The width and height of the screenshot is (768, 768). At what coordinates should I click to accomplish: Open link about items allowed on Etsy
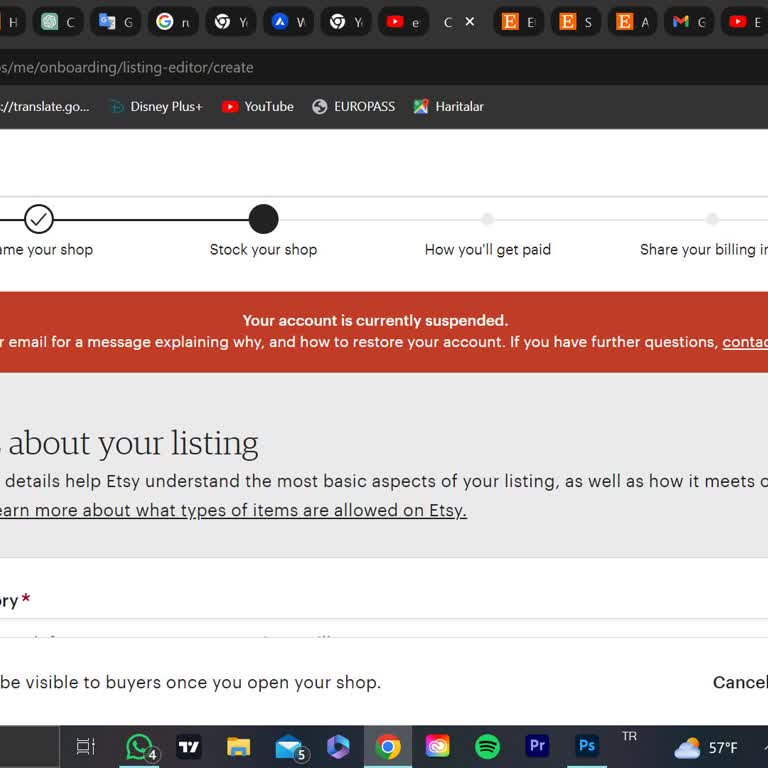coord(233,510)
